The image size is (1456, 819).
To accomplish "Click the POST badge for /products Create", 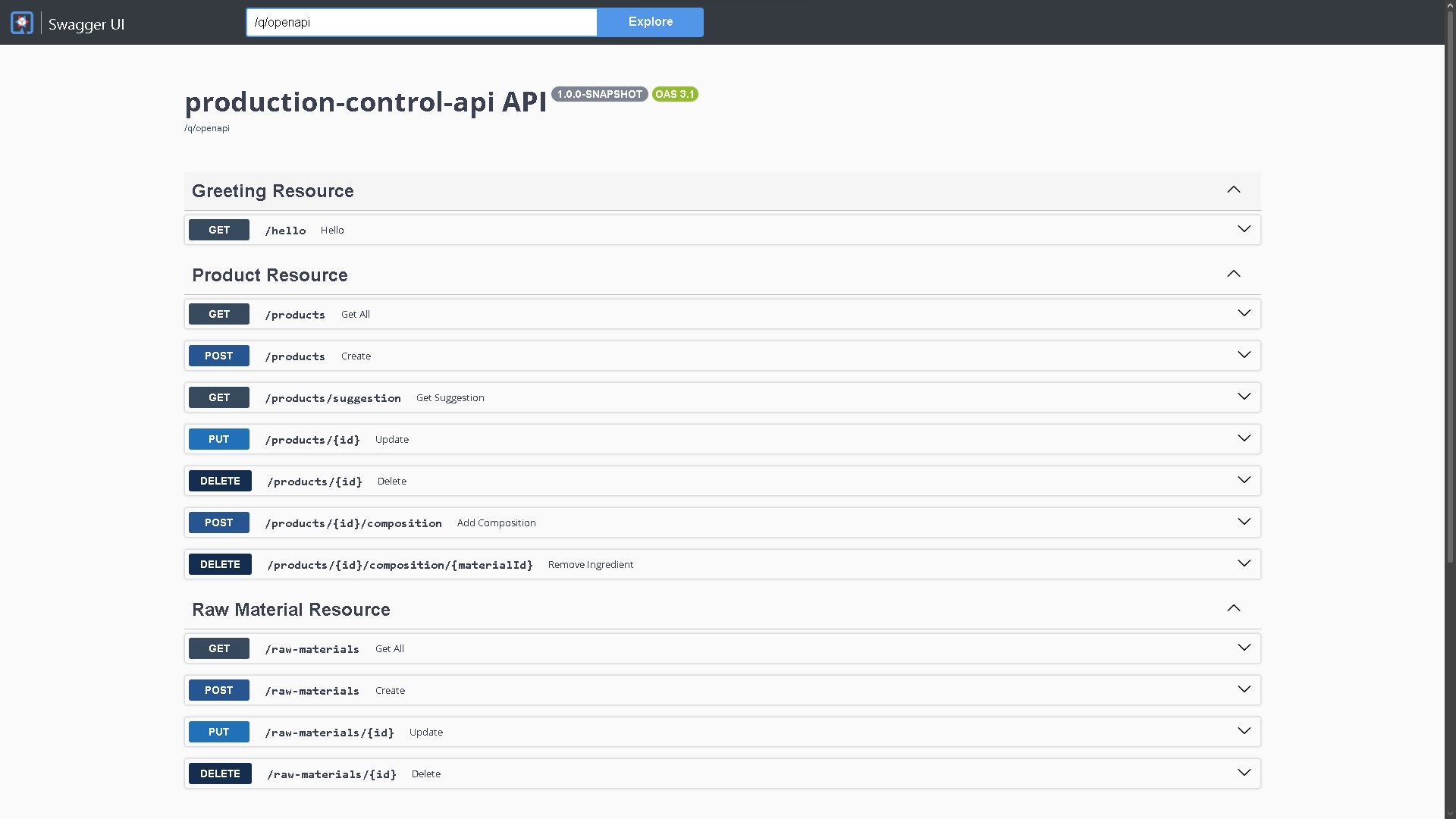I will [219, 356].
